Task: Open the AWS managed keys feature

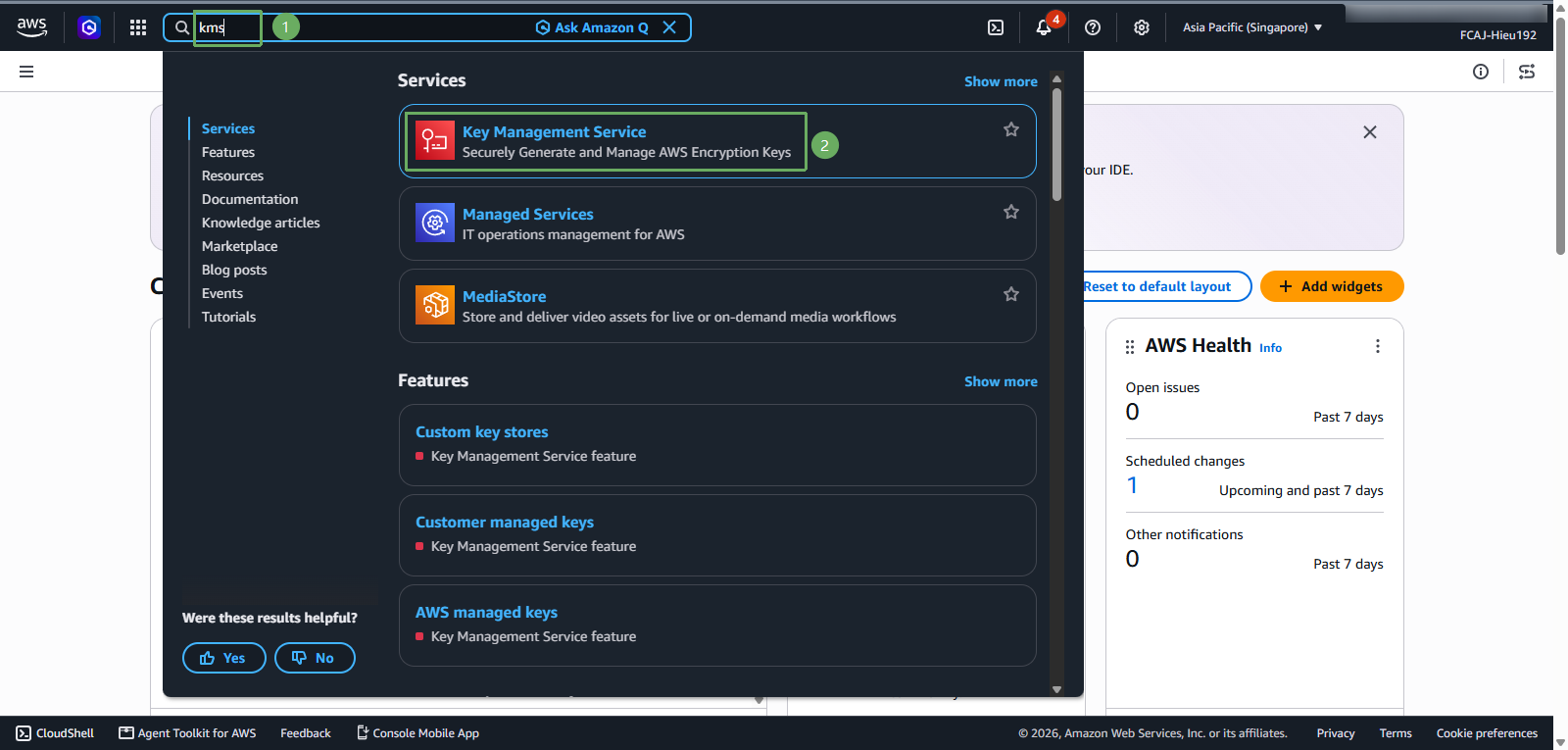Action: pyautogui.click(x=486, y=612)
